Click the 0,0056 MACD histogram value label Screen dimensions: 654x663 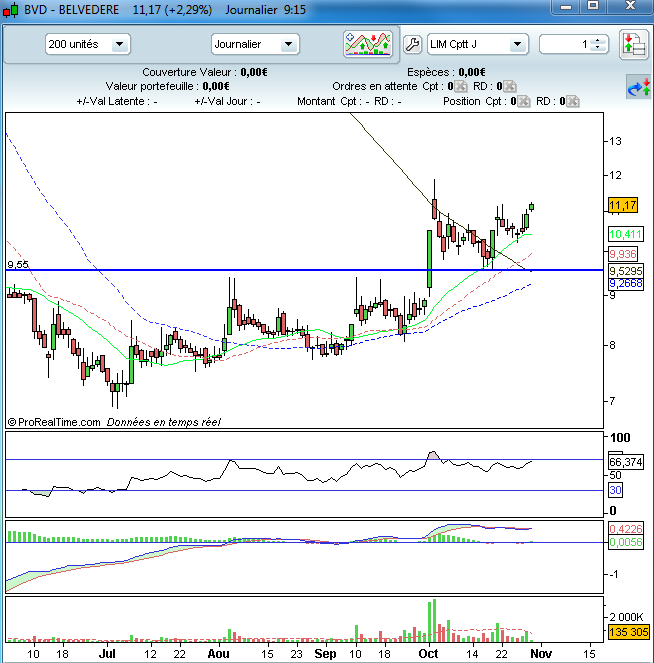(626, 542)
